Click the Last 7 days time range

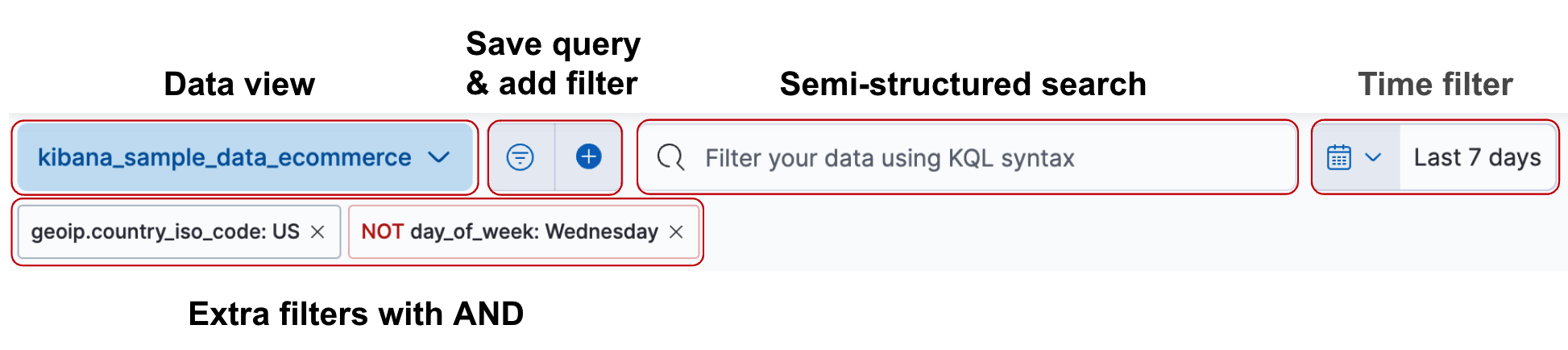tap(1477, 157)
